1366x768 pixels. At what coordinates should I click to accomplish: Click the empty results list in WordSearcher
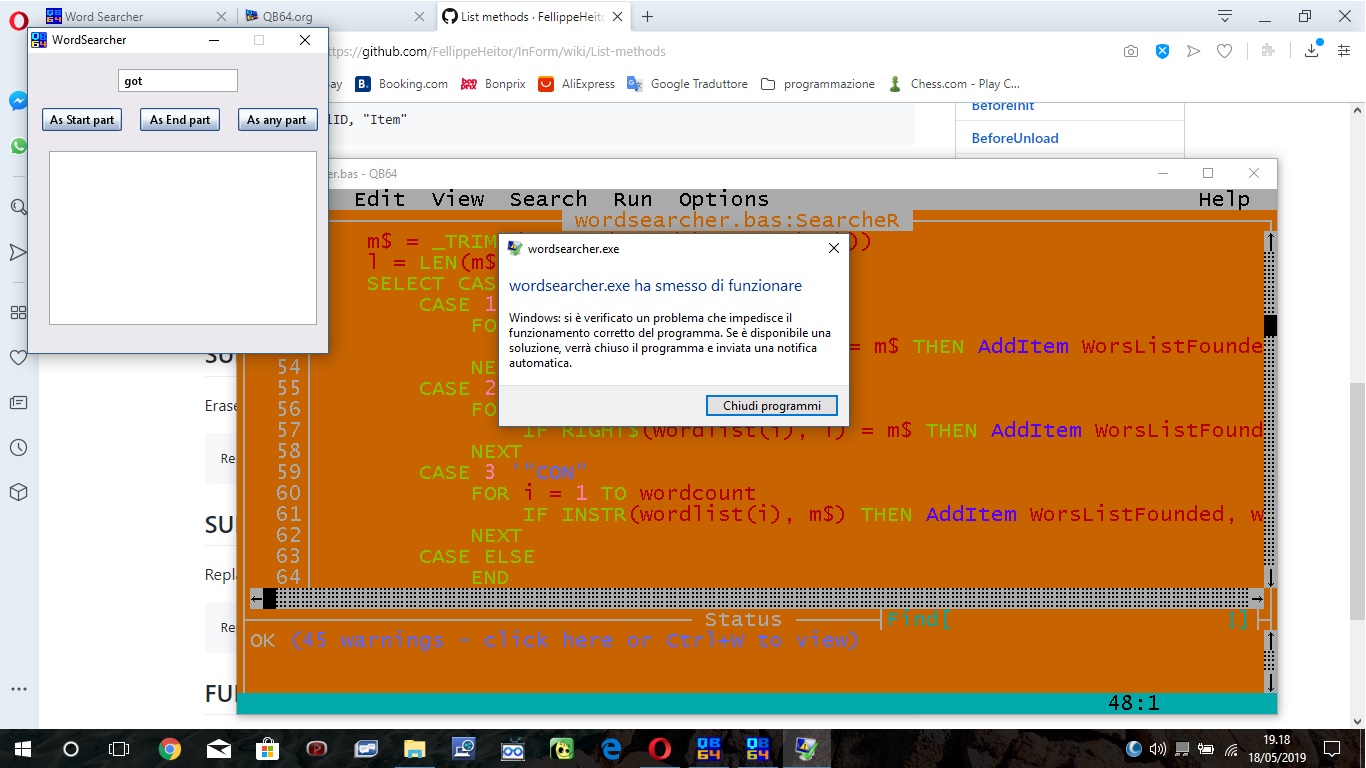[x=183, y=238]
